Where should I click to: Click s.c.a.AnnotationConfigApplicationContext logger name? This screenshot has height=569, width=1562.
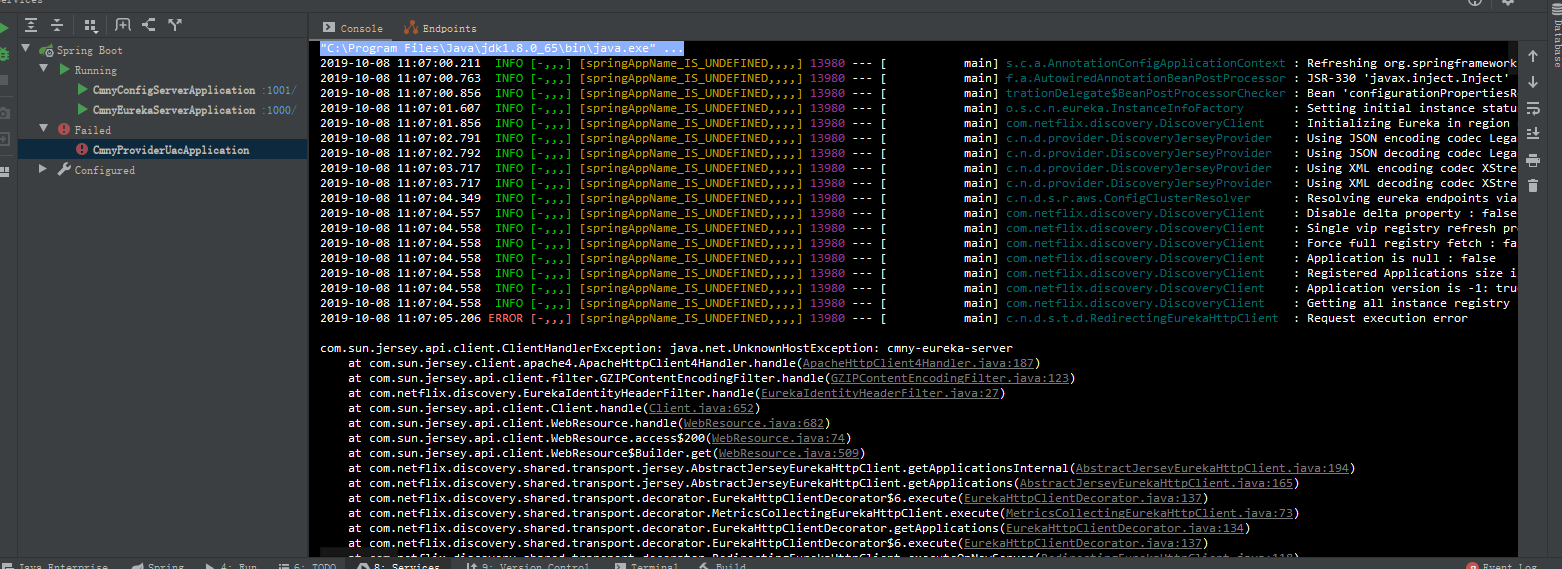coord(1145,63)
